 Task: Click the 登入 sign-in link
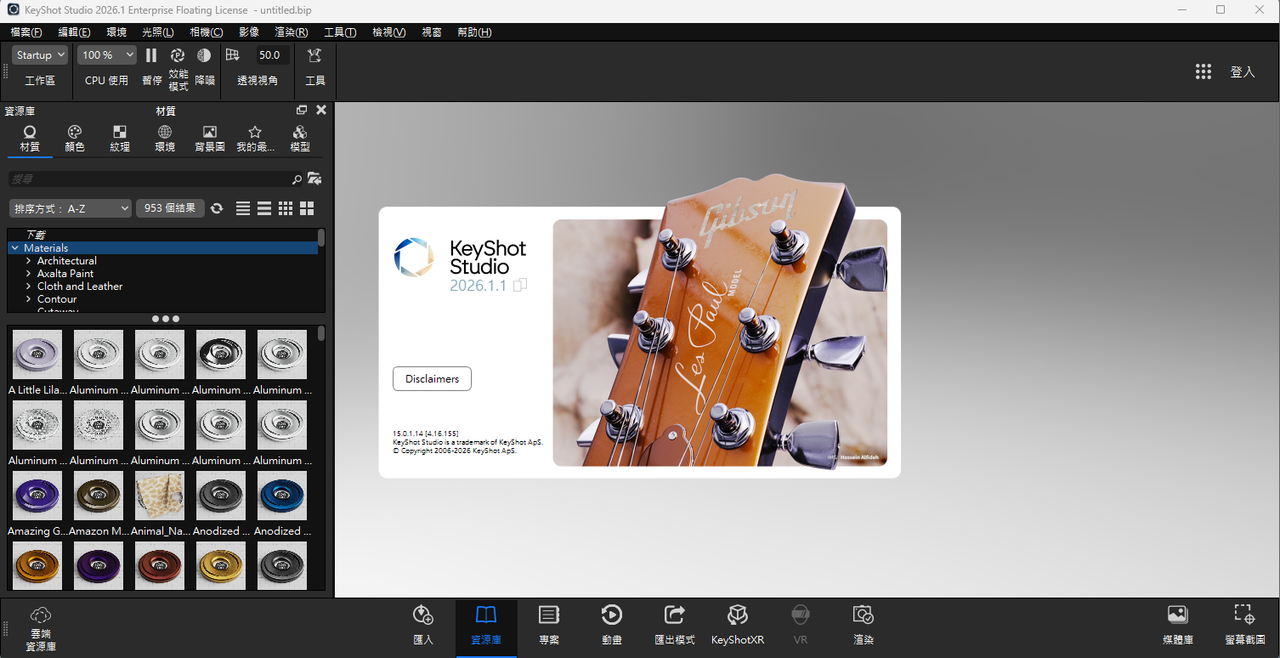pyautogui.click(x=1242, y=72)
